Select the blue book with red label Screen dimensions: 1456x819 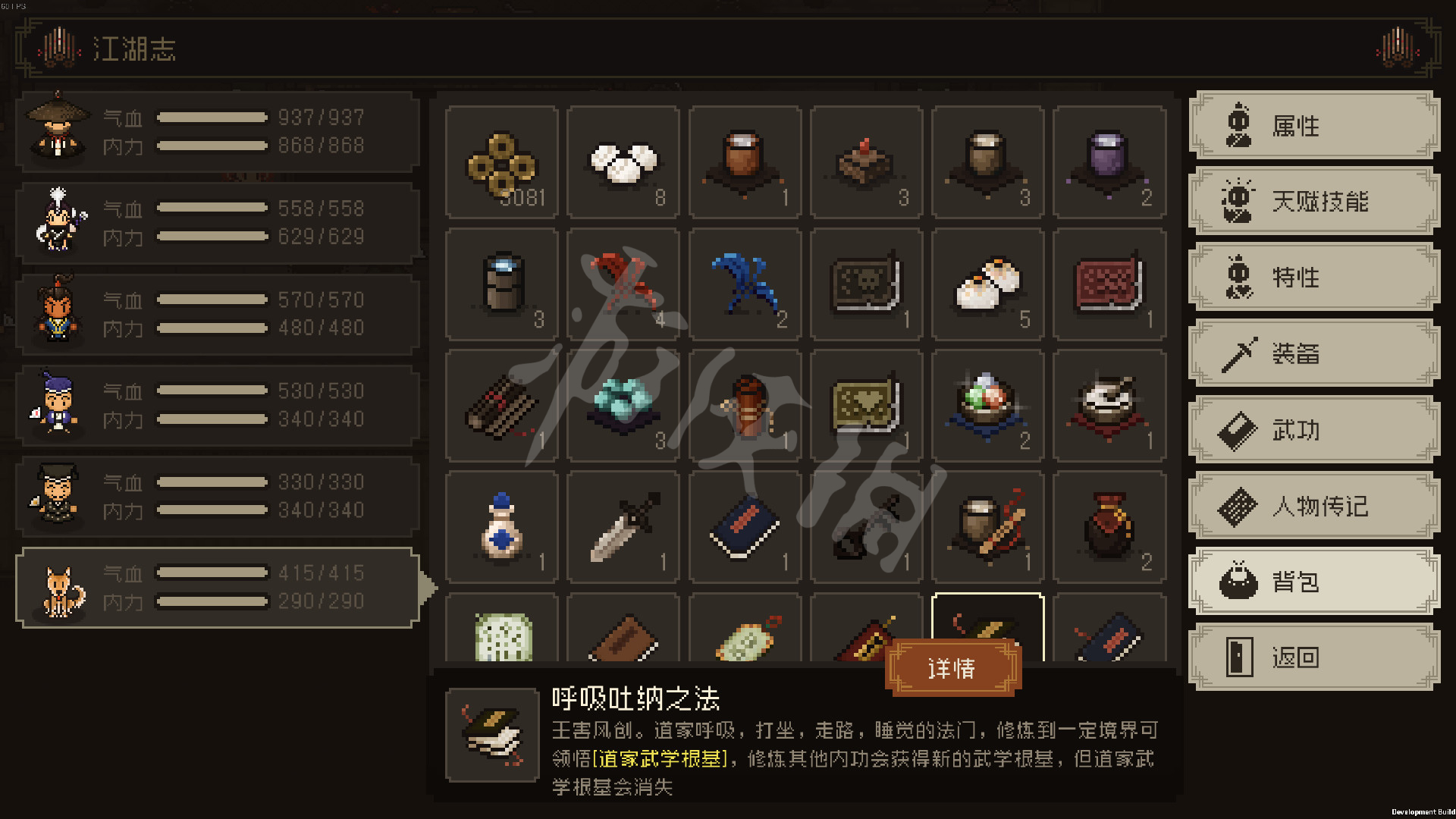click(745, 527)
